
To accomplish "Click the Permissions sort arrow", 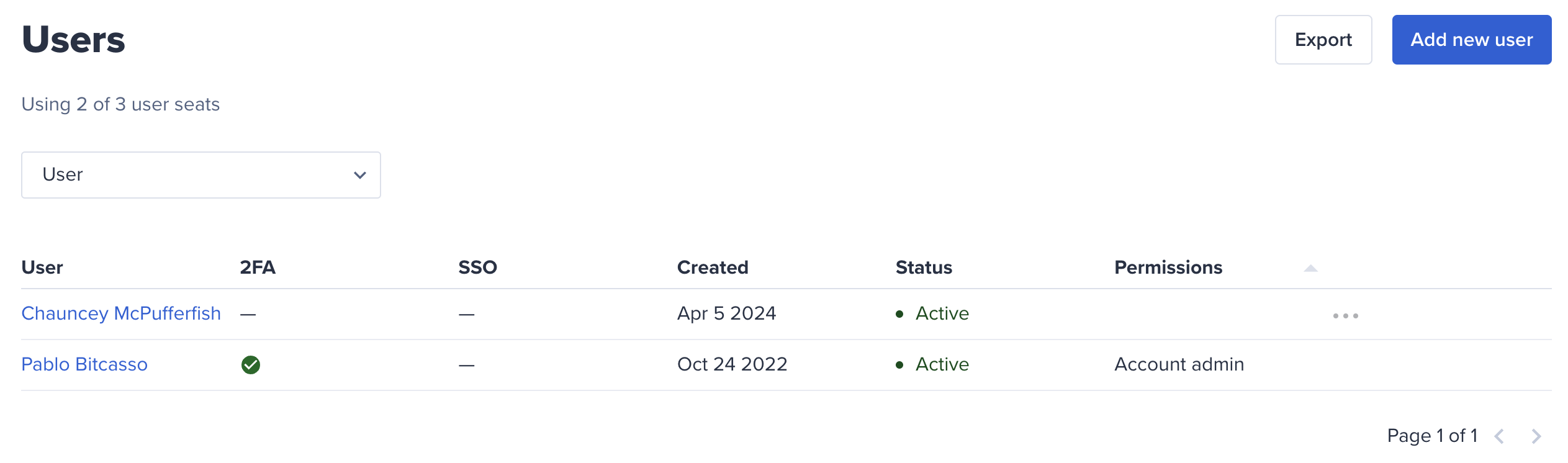I will pos(1310,268).
